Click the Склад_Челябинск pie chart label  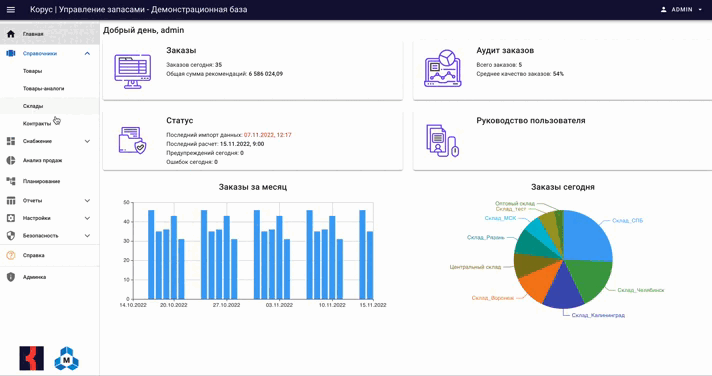coord(641,290)
